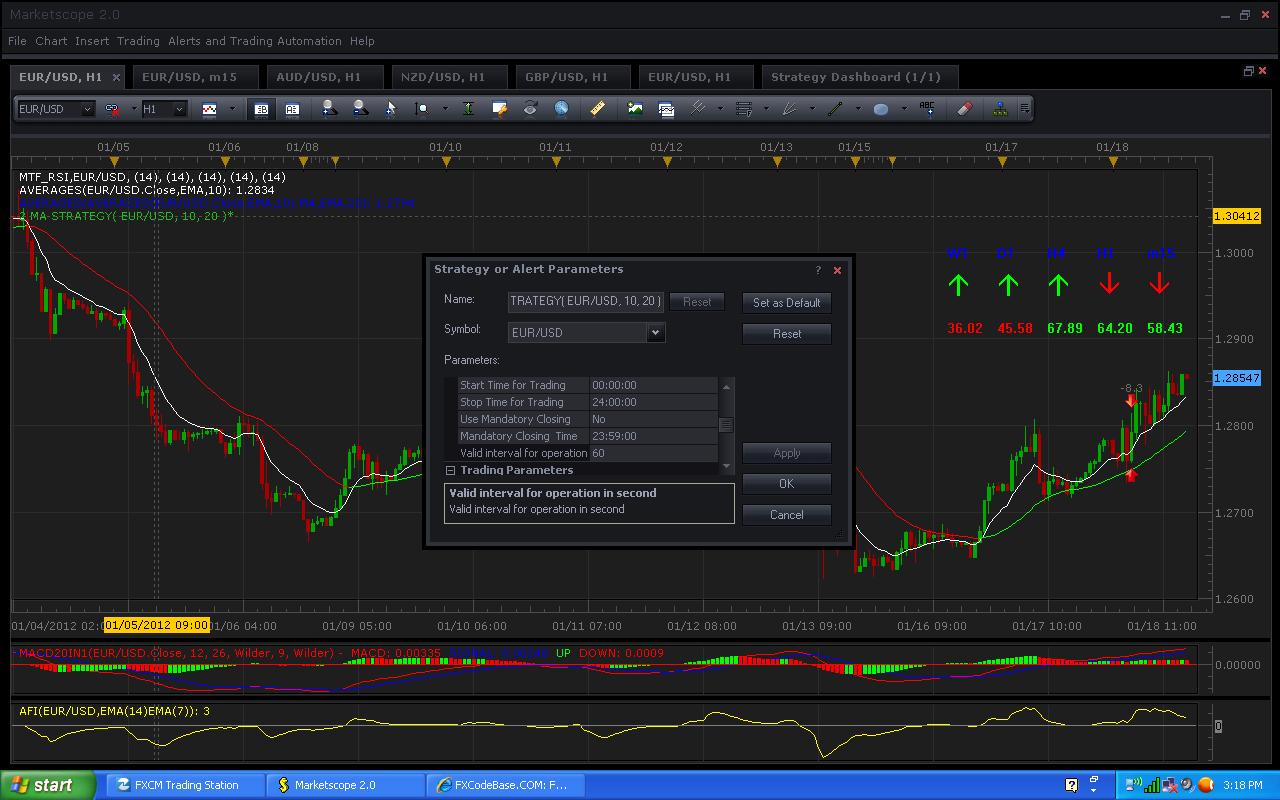Open the Windows start menu

point(48,785)
